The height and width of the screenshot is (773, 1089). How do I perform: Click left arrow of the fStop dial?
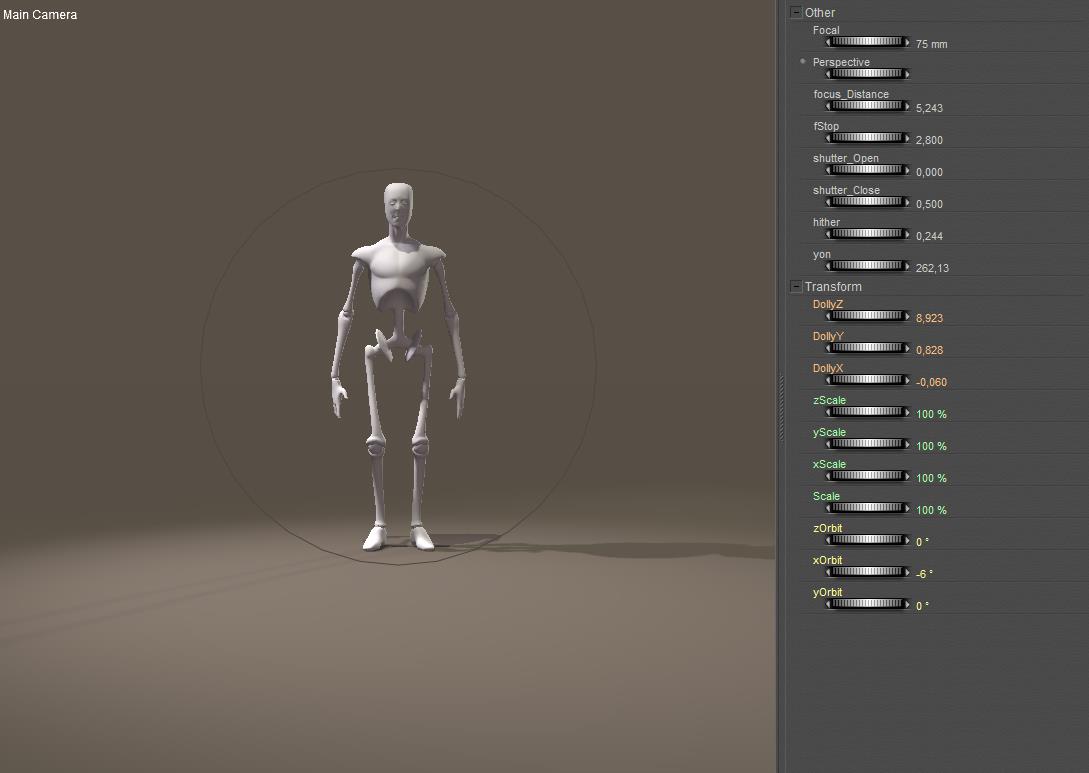point(828,138)
